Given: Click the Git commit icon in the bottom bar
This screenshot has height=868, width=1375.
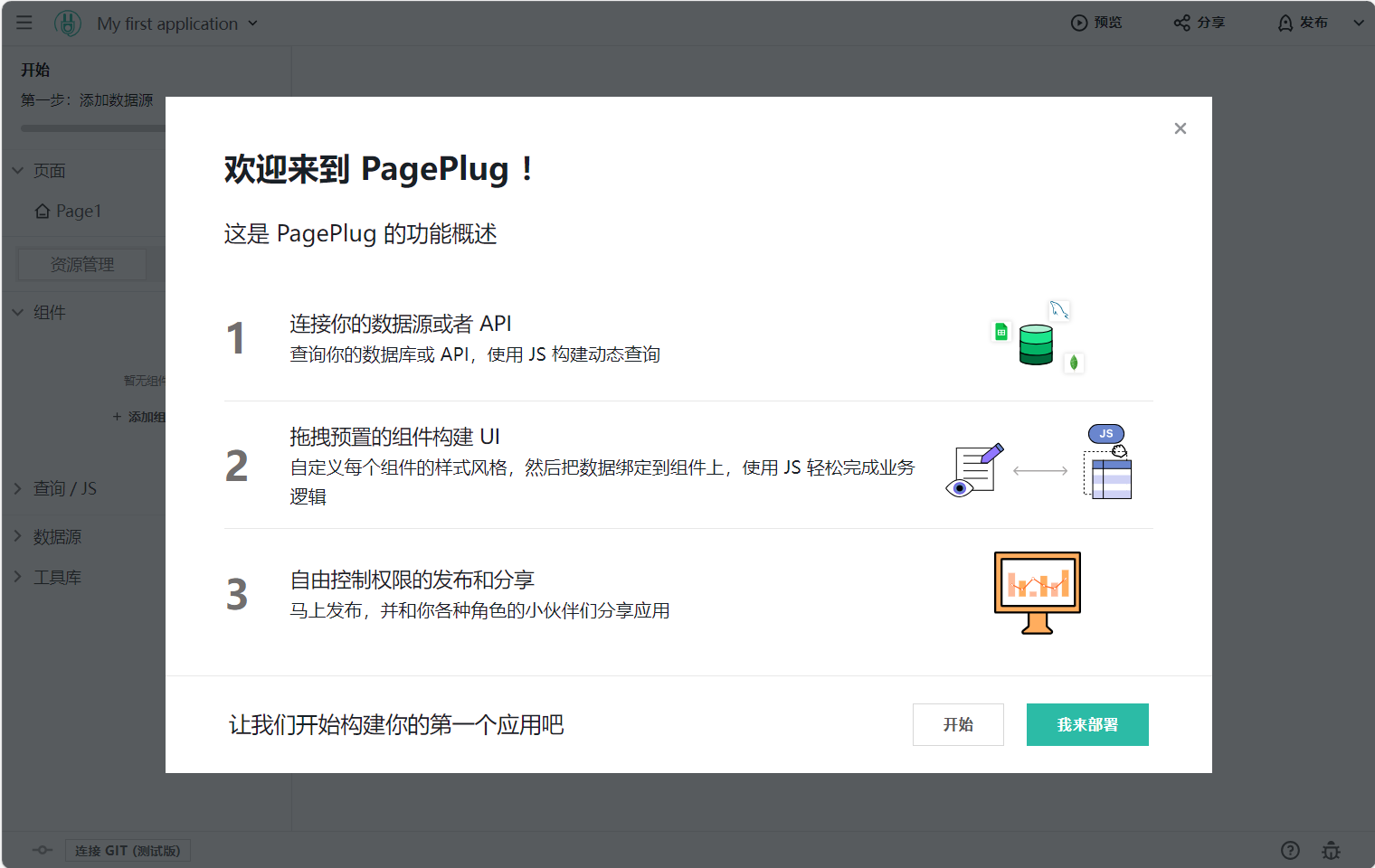Looking at the screenshot, I should pyautogui.click(x=43, y=850).
